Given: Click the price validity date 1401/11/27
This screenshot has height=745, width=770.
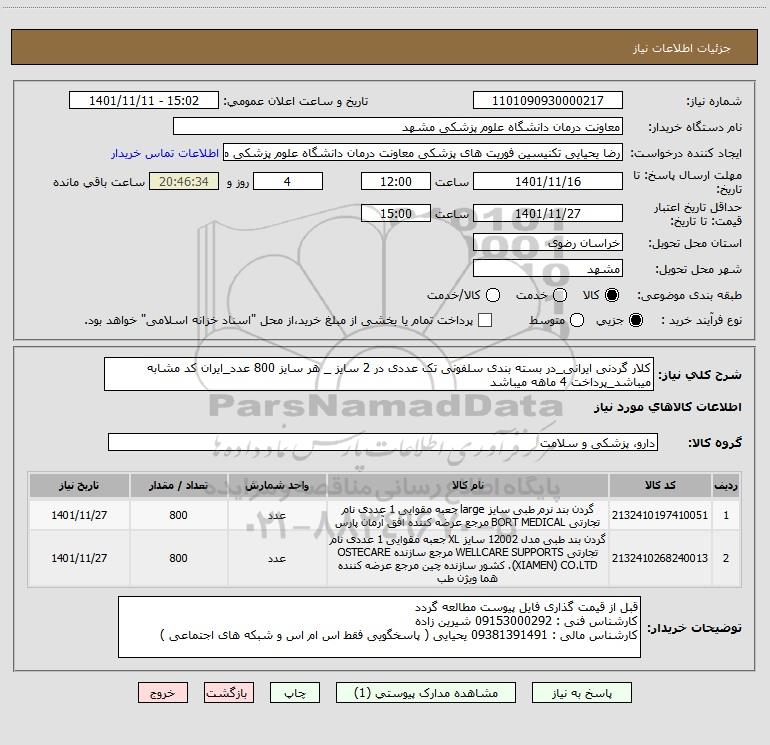Looking at the screenshot, I should (548, 213).
